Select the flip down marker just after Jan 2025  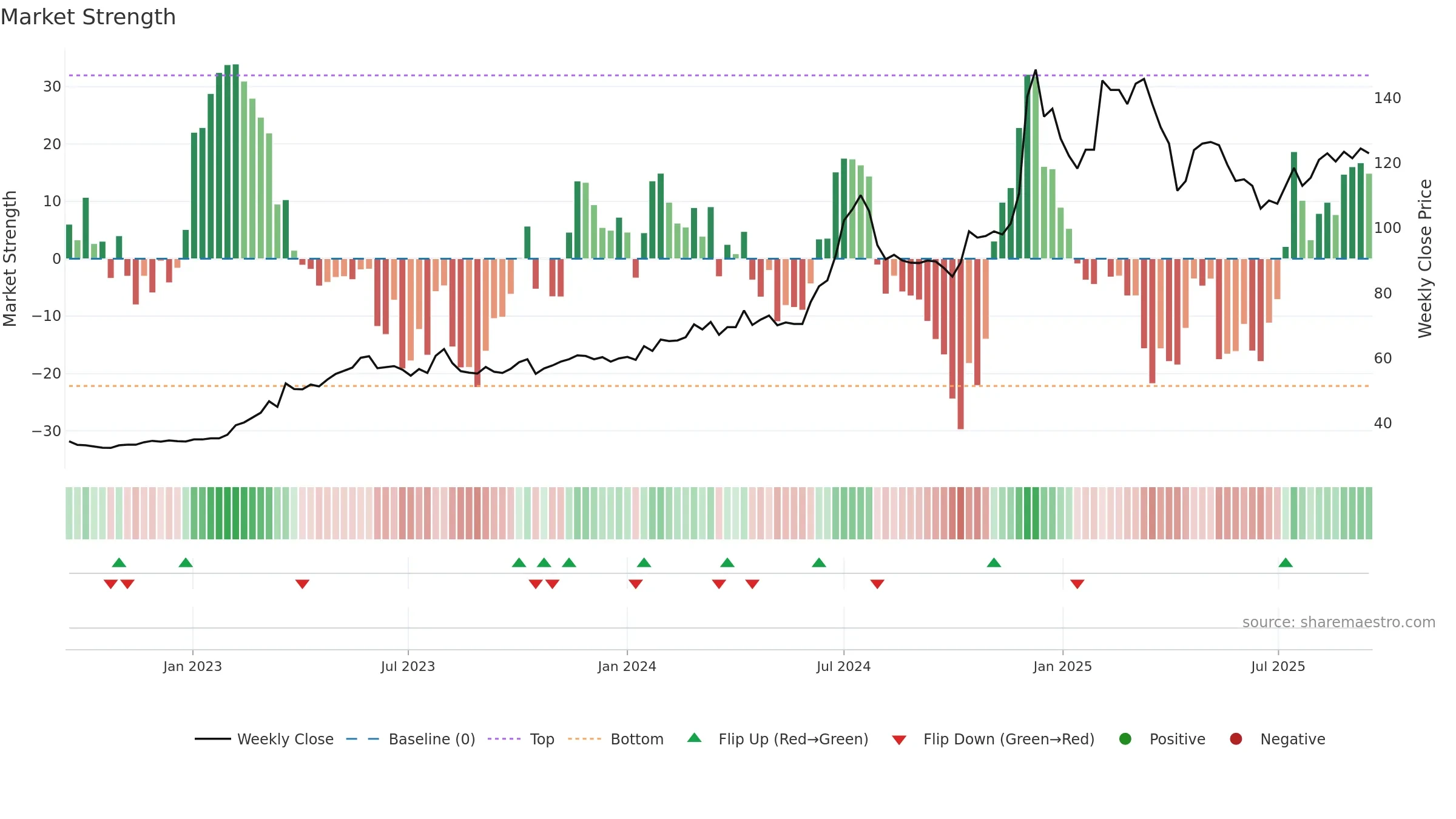click(1077, 584)
